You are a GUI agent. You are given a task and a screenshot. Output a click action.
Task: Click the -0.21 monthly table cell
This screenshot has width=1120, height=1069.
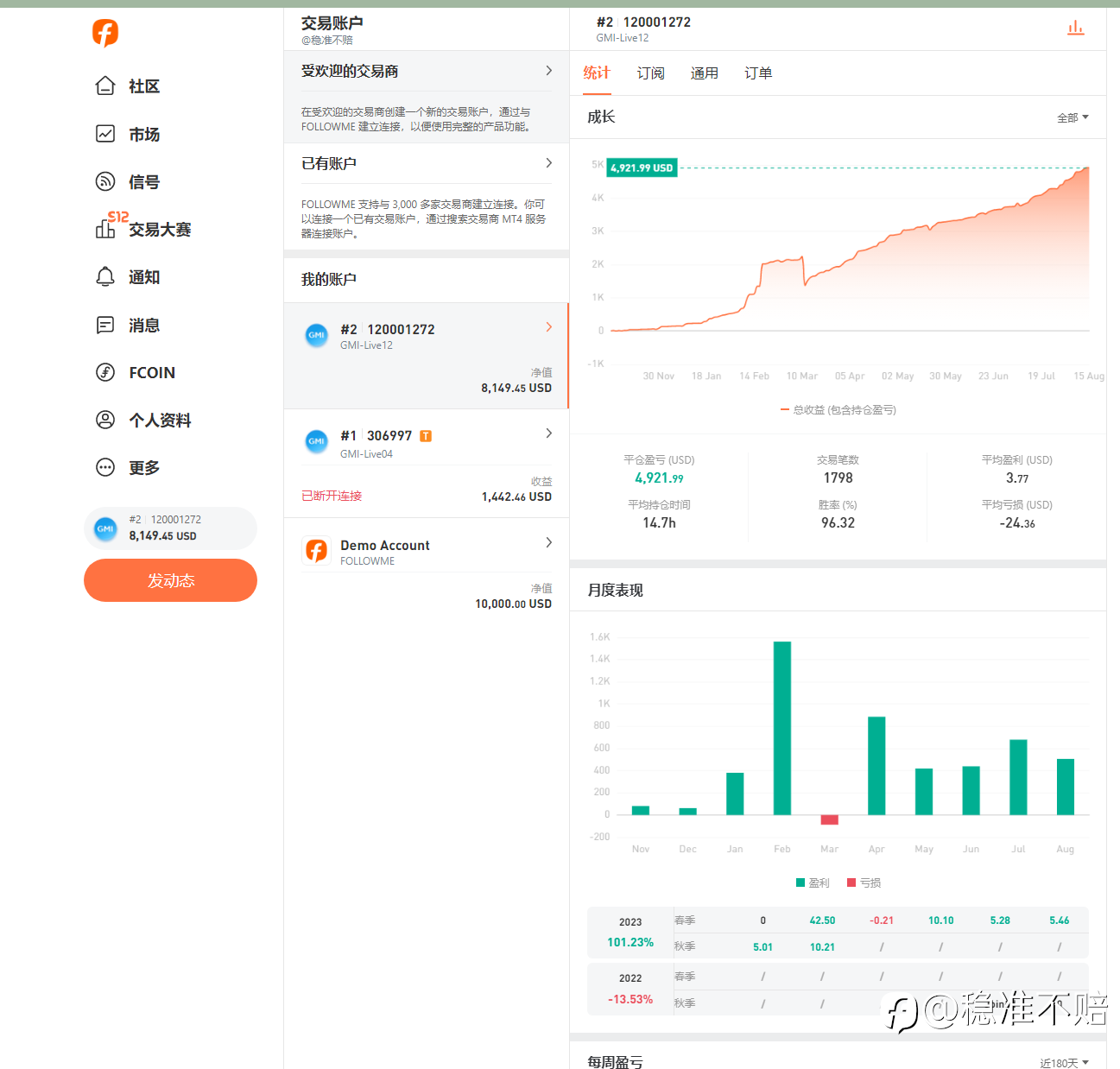(x=882, y=920)
